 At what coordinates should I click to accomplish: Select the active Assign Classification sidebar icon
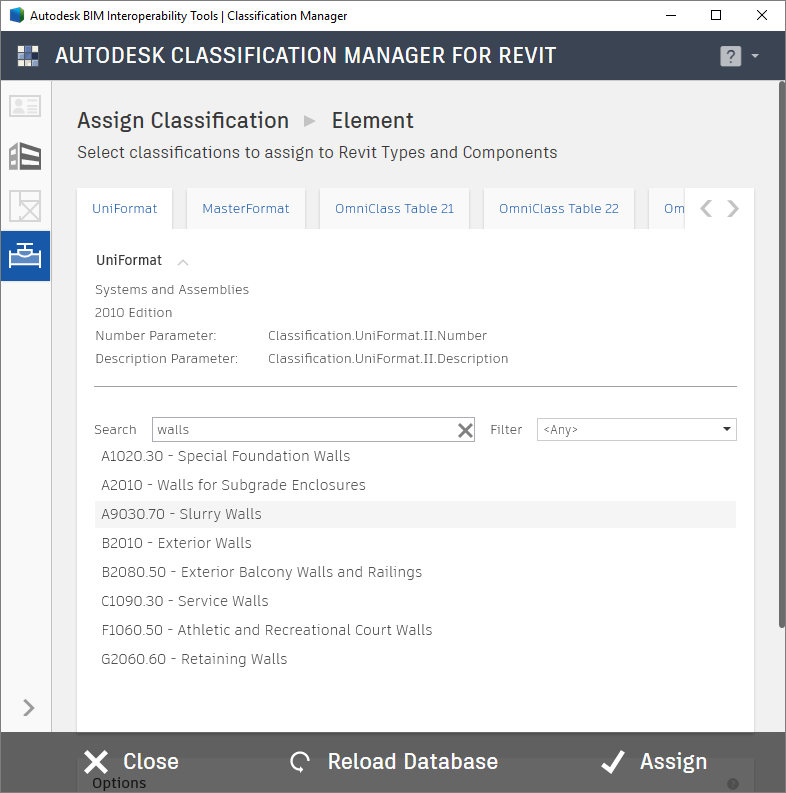click(x=25, y=256)
